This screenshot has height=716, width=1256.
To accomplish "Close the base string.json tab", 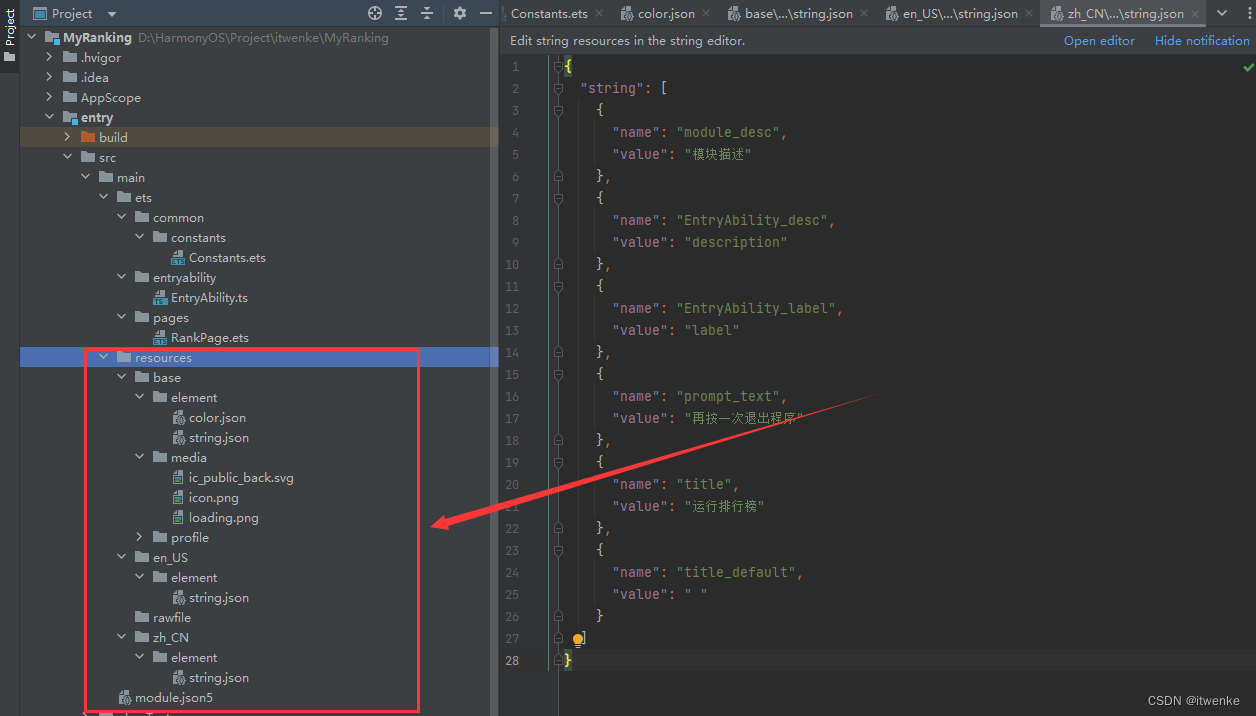I will pyautogui.click(x=865, y=13).
